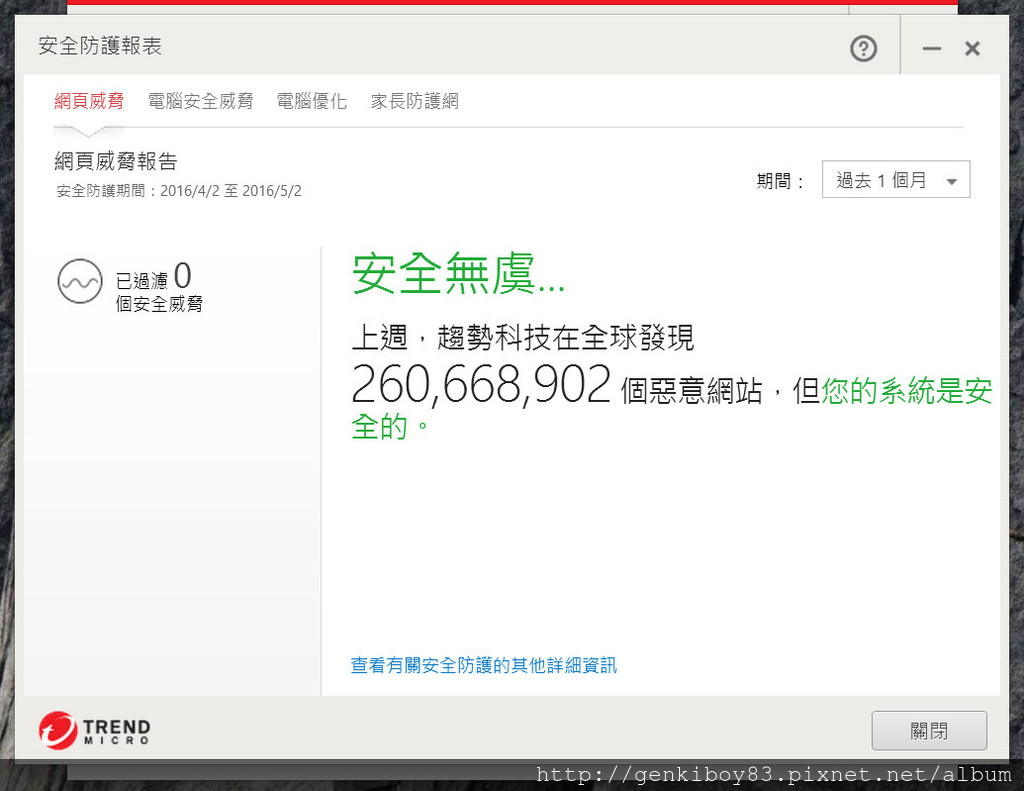The image size is (1024, 791).
Task: Go to the 家長防護網 tab
Action: click(x=415, y=101)
